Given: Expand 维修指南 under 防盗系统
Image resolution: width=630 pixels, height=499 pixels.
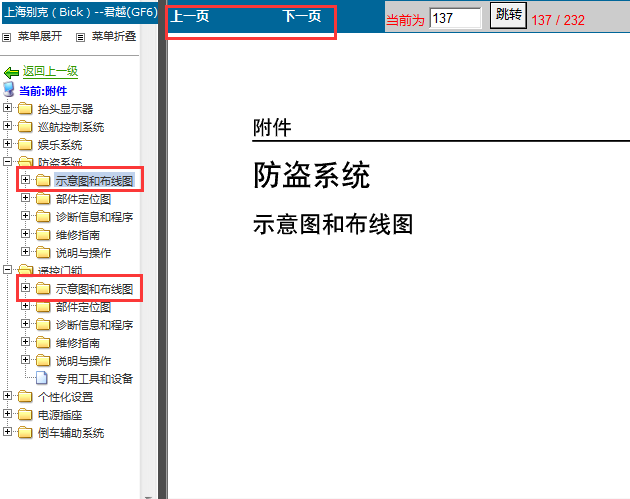Looking at the screenshot, I should point(25,234).
